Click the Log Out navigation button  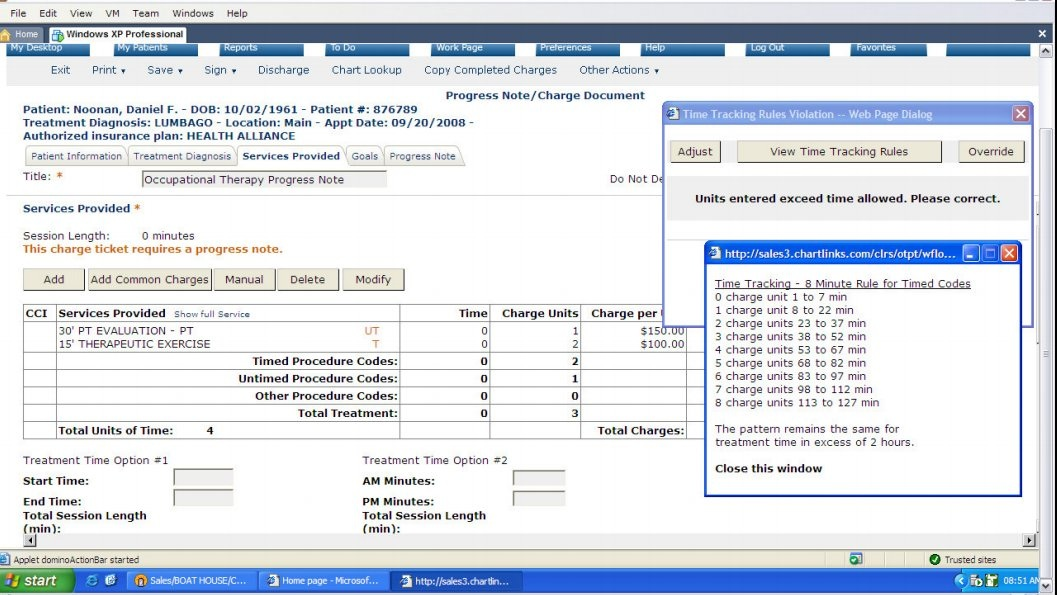click(x=789, y=49)
